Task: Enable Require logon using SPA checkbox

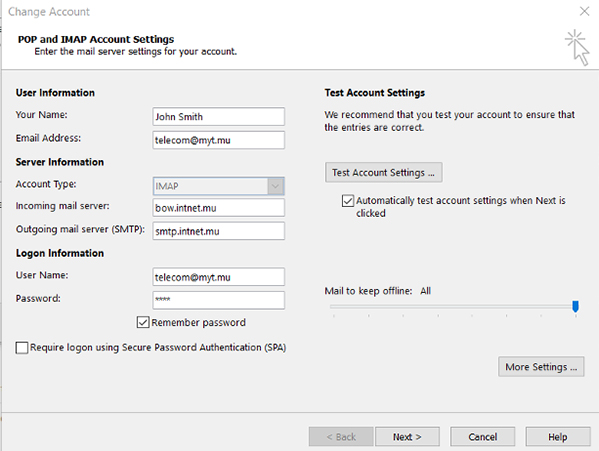Action: coord(22,348)
